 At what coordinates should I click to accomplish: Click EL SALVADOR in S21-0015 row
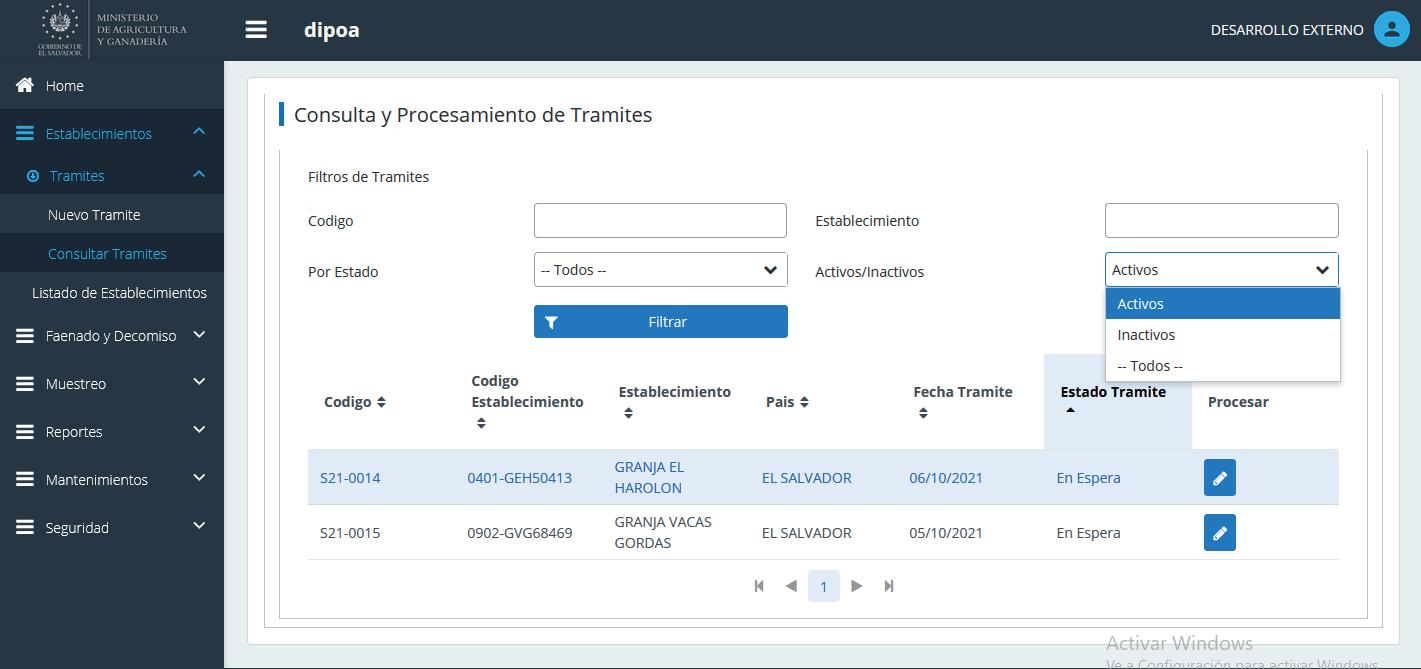tap(807, 533)
